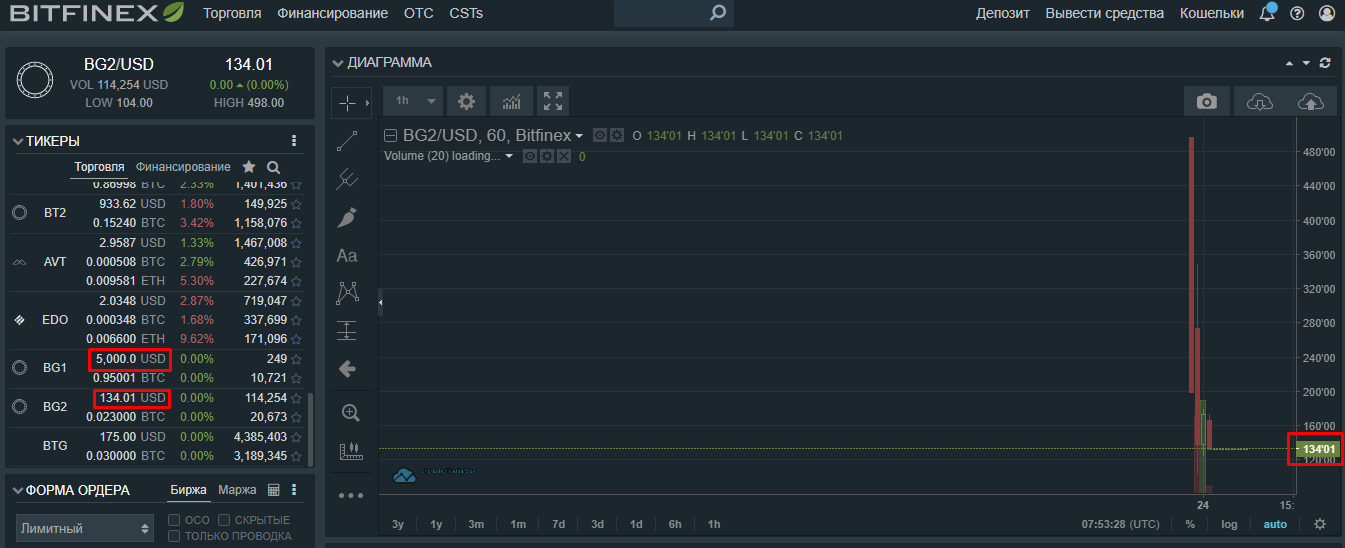Toggle fullscreen chart mode
This screenshot has height=548, width=1345.
[x=553, y=101]
